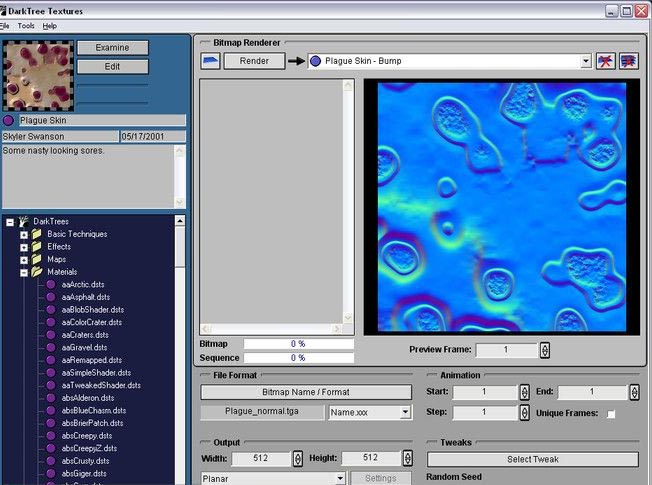Open the Help menu

50,25
